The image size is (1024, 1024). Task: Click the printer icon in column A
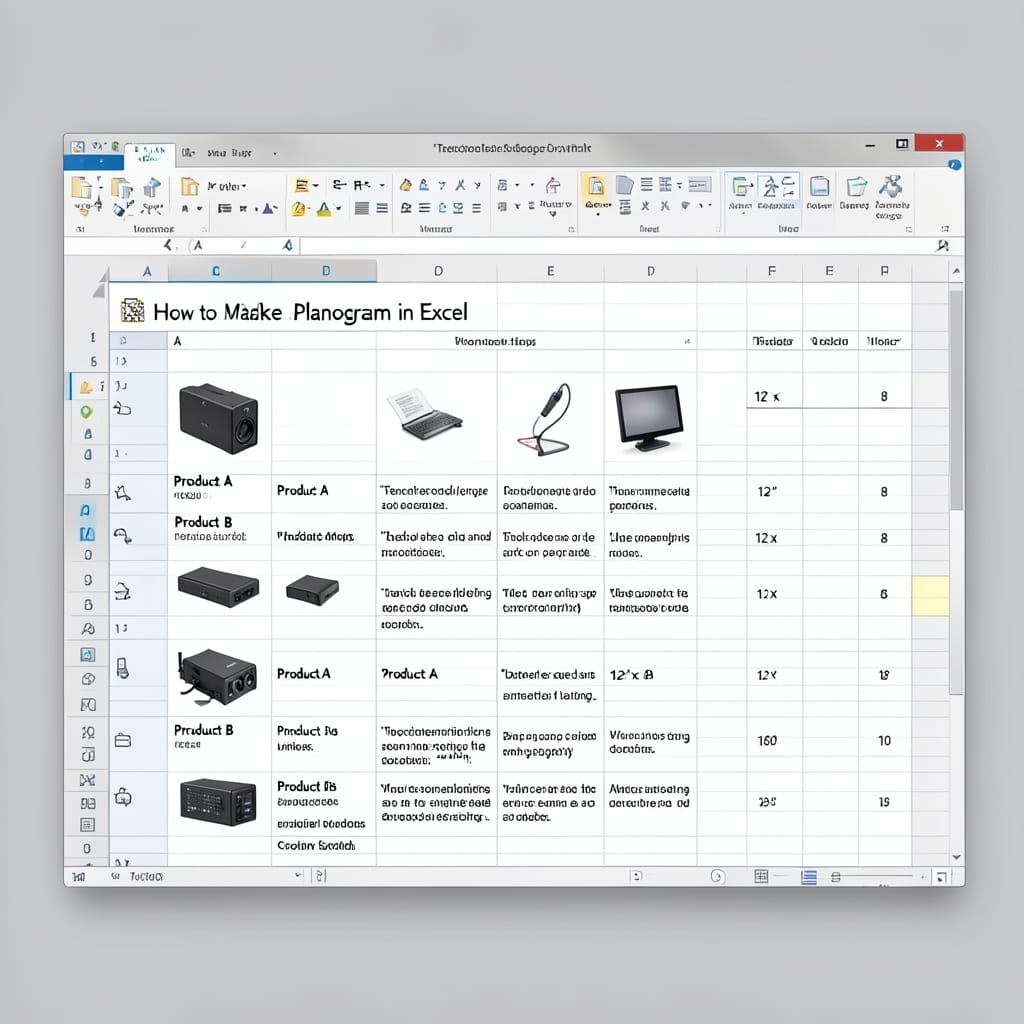click(x=123, y=592)
